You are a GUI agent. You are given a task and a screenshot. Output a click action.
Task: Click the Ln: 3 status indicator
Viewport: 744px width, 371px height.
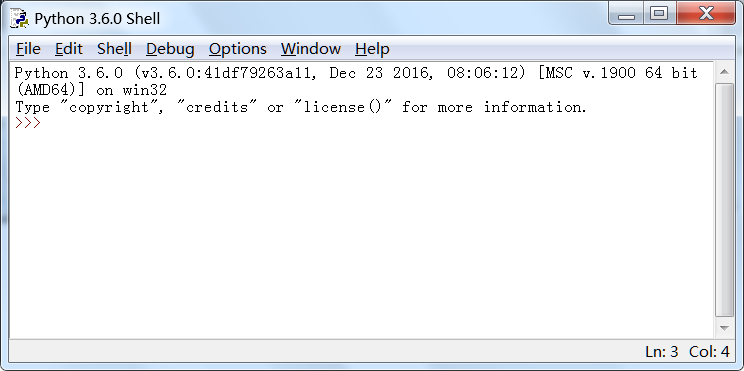tap(661, 352)
